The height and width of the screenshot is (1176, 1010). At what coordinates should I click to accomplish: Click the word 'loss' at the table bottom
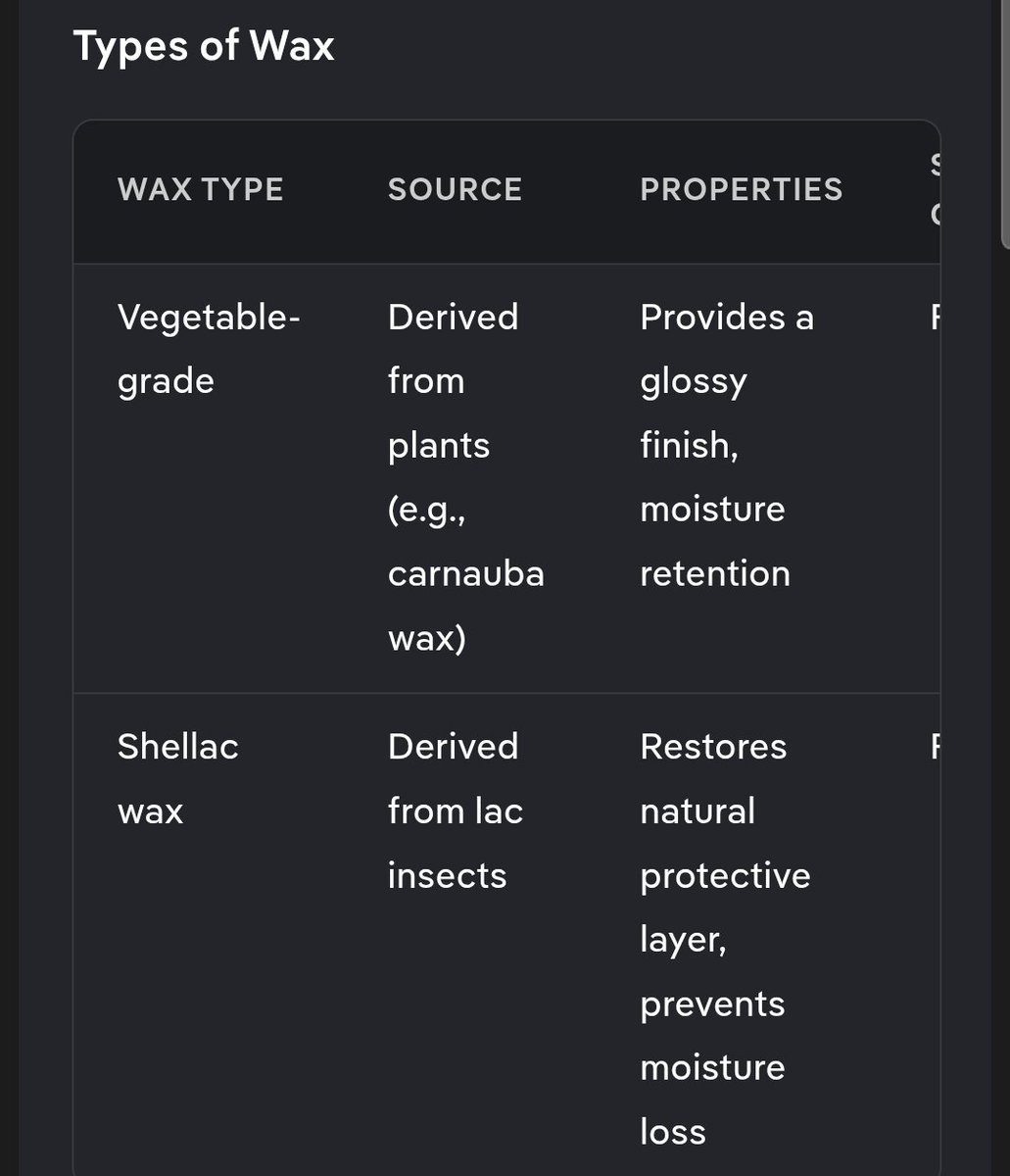tap(672, 1132)
